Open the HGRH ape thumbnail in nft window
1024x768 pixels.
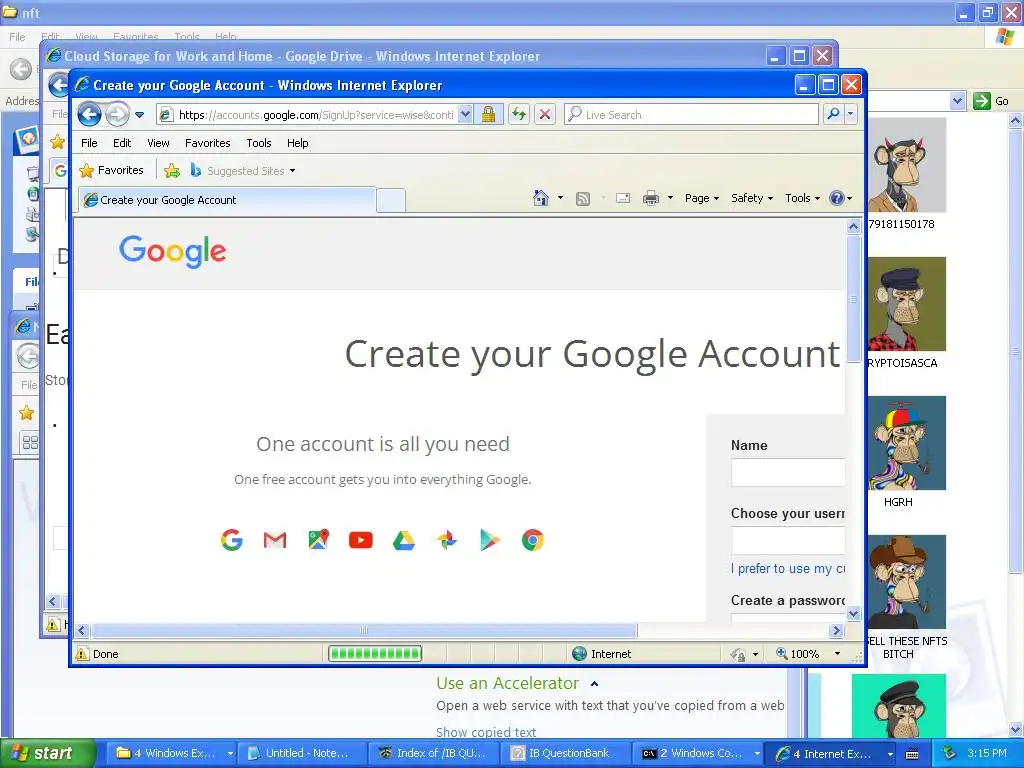[906, 443]
